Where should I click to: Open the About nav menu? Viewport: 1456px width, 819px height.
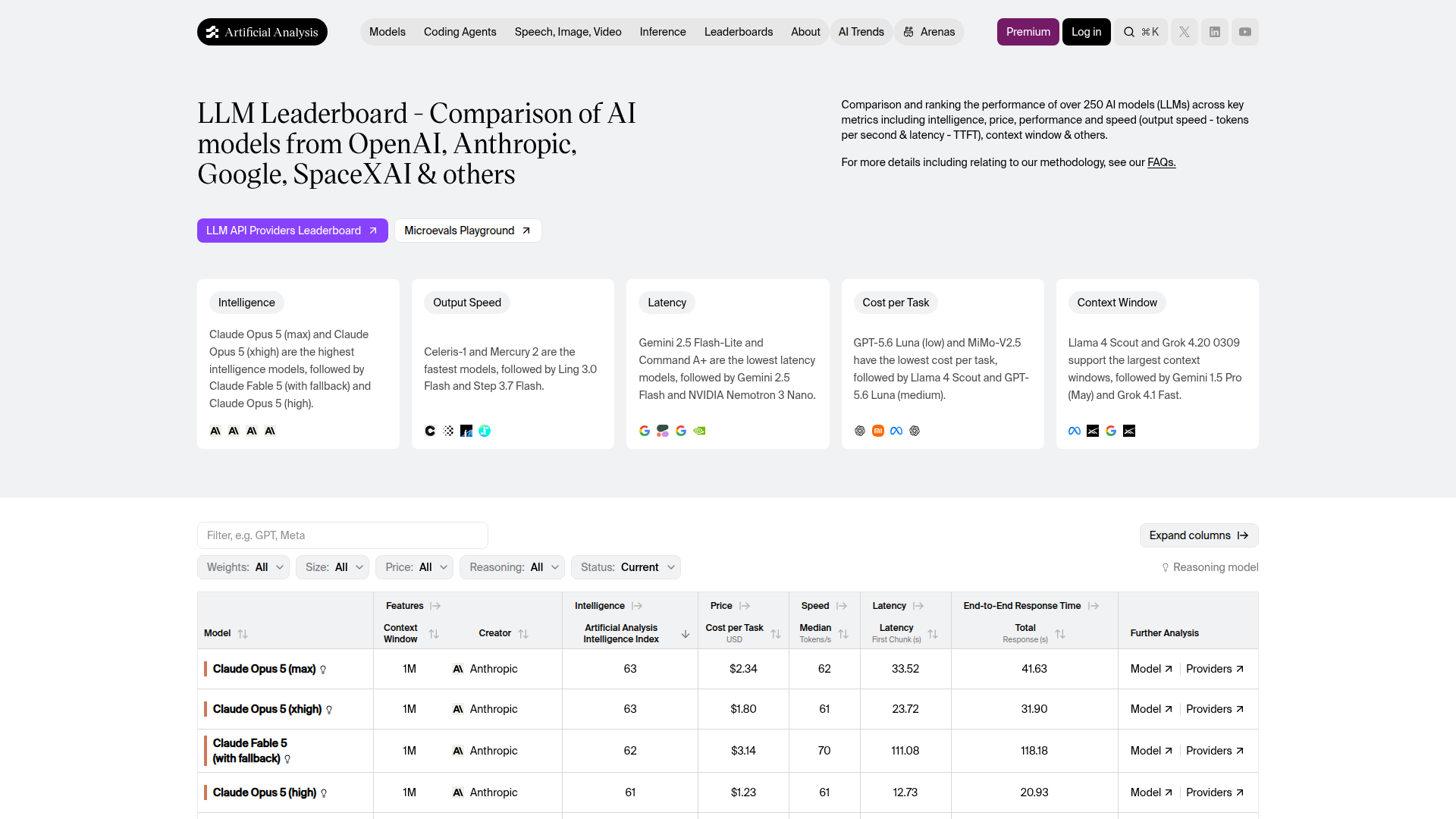805,32
